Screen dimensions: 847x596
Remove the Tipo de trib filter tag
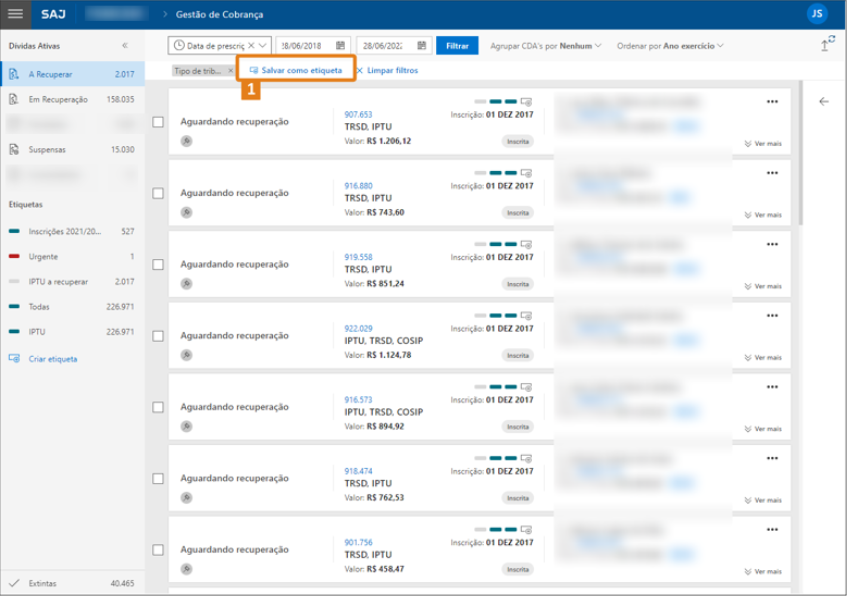(x=230, y=71)
